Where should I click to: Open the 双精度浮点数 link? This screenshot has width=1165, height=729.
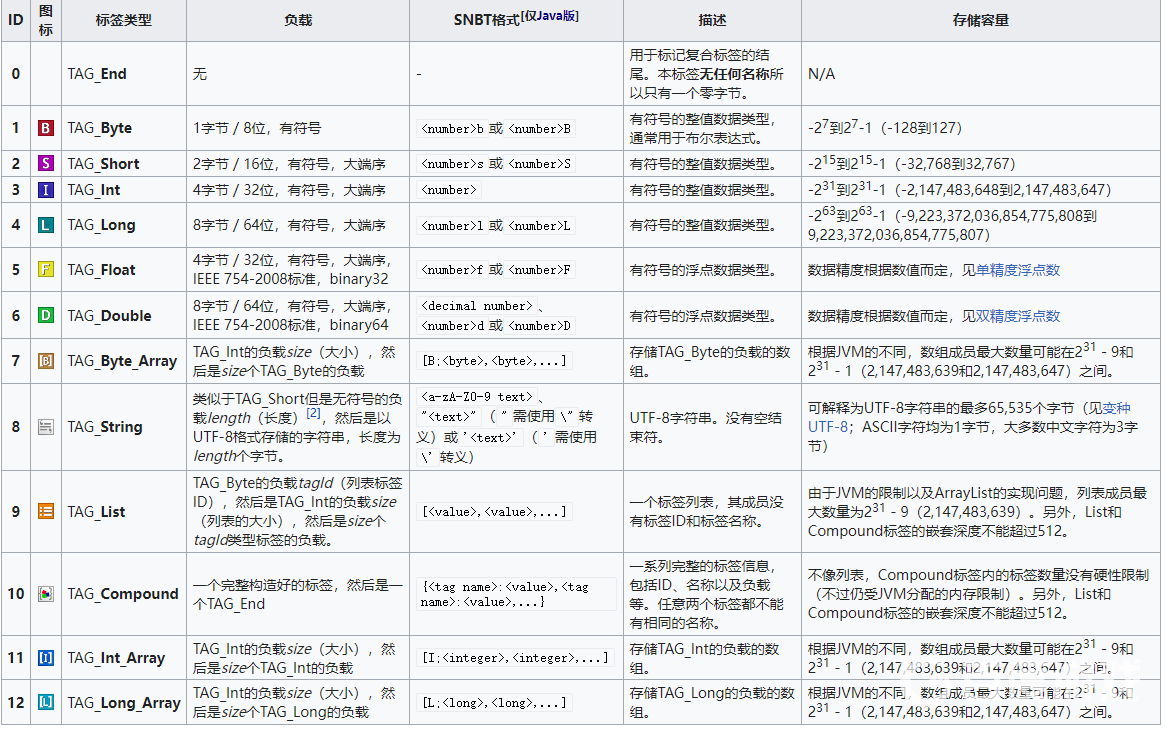[x=1017, y=316]
